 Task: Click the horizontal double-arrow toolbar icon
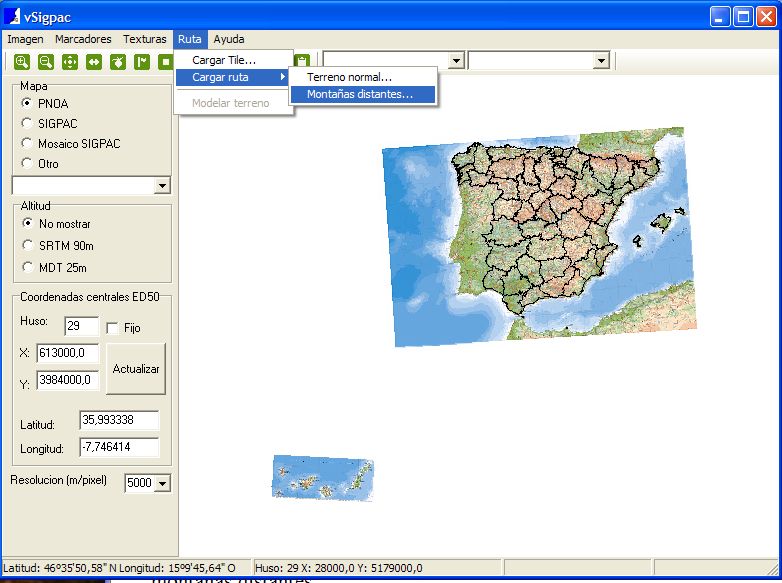tap(94, 62)
